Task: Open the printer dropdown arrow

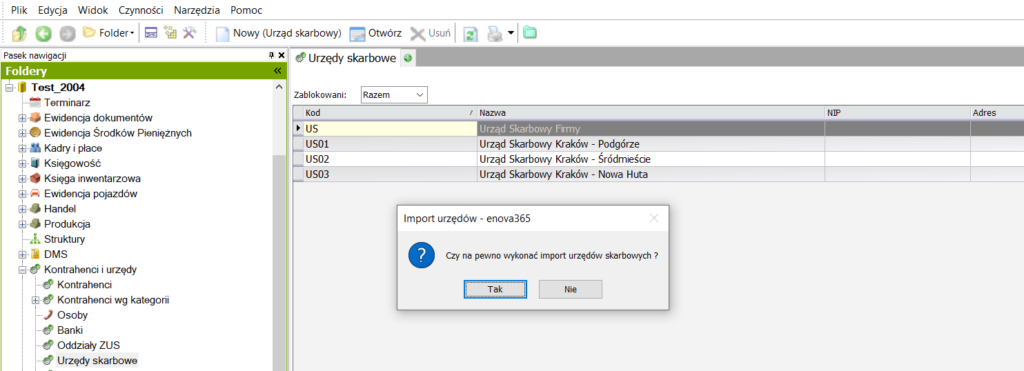Action: tap(511, 33)
